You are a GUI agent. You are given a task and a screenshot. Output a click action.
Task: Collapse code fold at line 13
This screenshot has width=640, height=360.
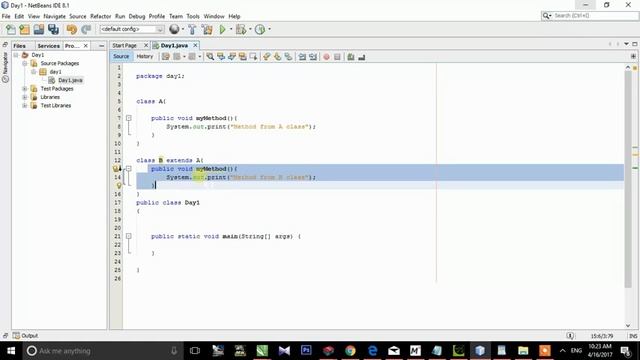point(129,169)
